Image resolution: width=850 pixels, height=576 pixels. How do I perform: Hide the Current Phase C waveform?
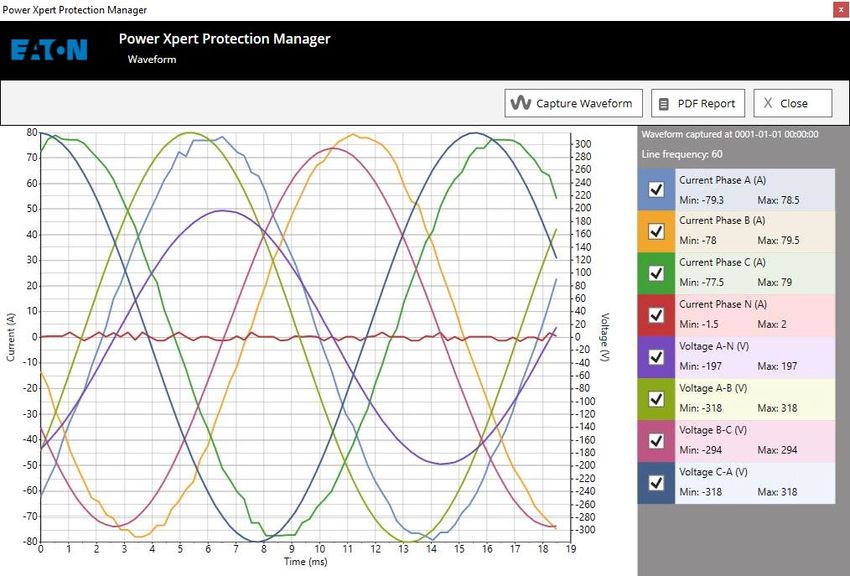pyautogui.click(x=656, y=273)
